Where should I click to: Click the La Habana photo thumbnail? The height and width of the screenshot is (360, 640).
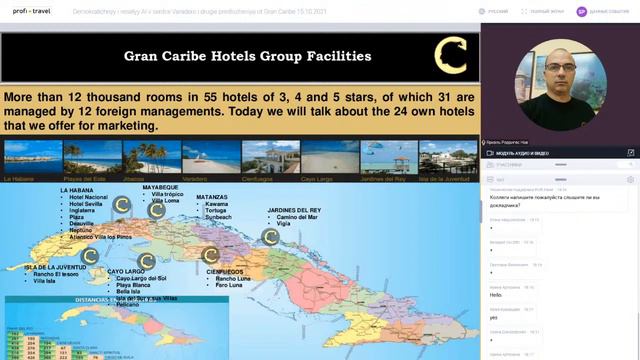[33, 157]
